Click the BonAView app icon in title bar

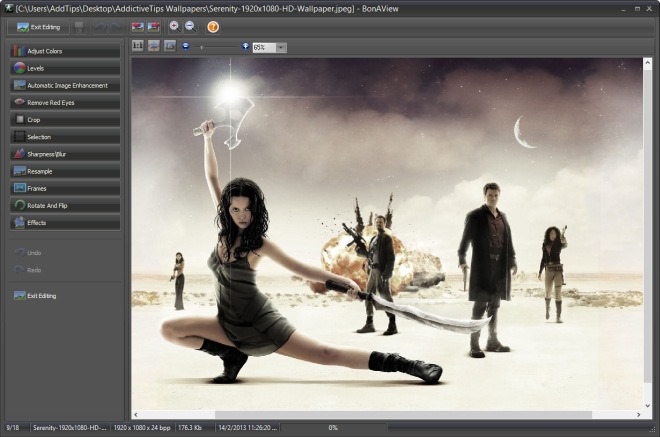tap(8, 8)
